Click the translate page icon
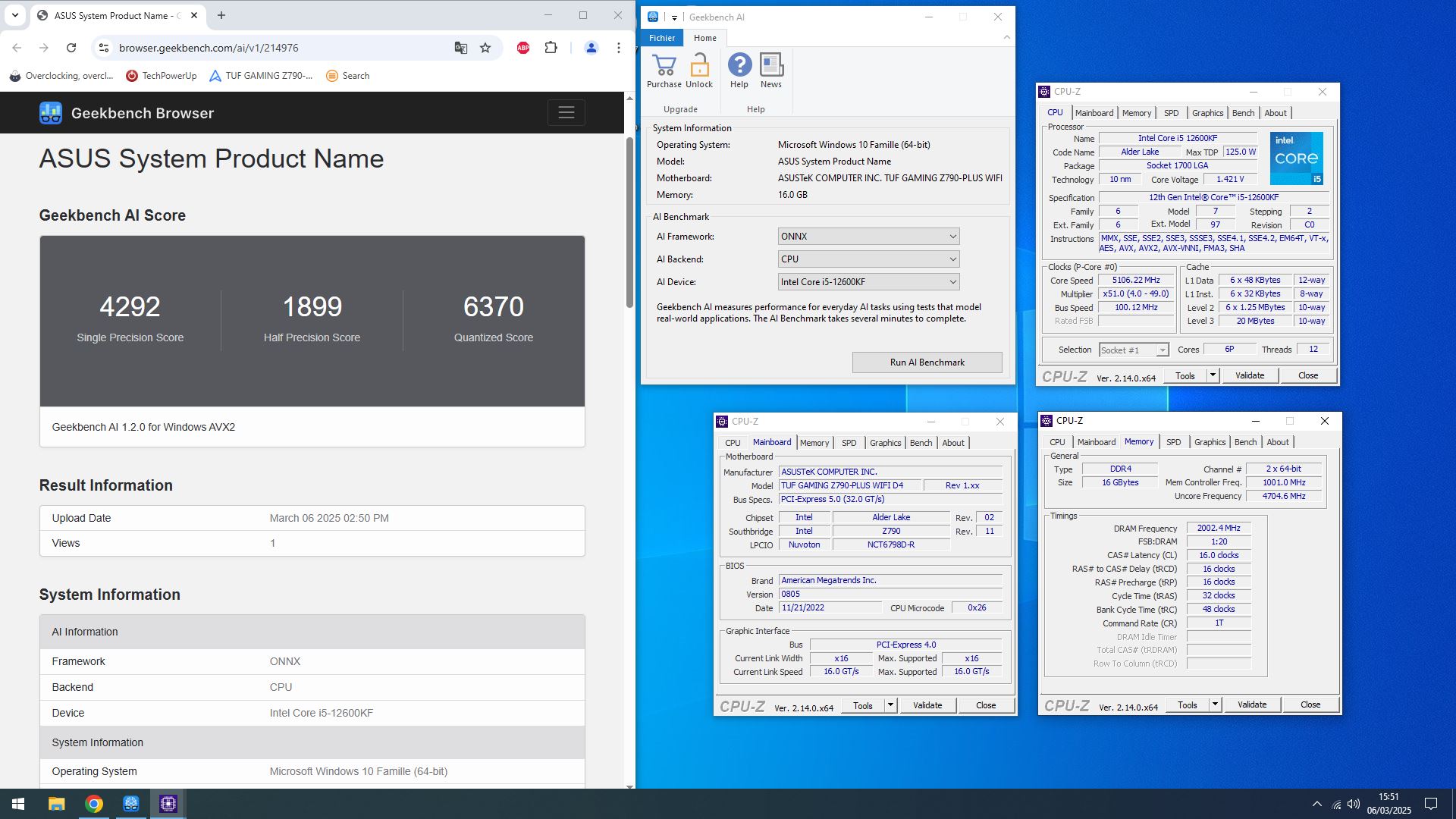This screenshot has width=1456, height=819. pyautogui.click(x=460, y=48)
